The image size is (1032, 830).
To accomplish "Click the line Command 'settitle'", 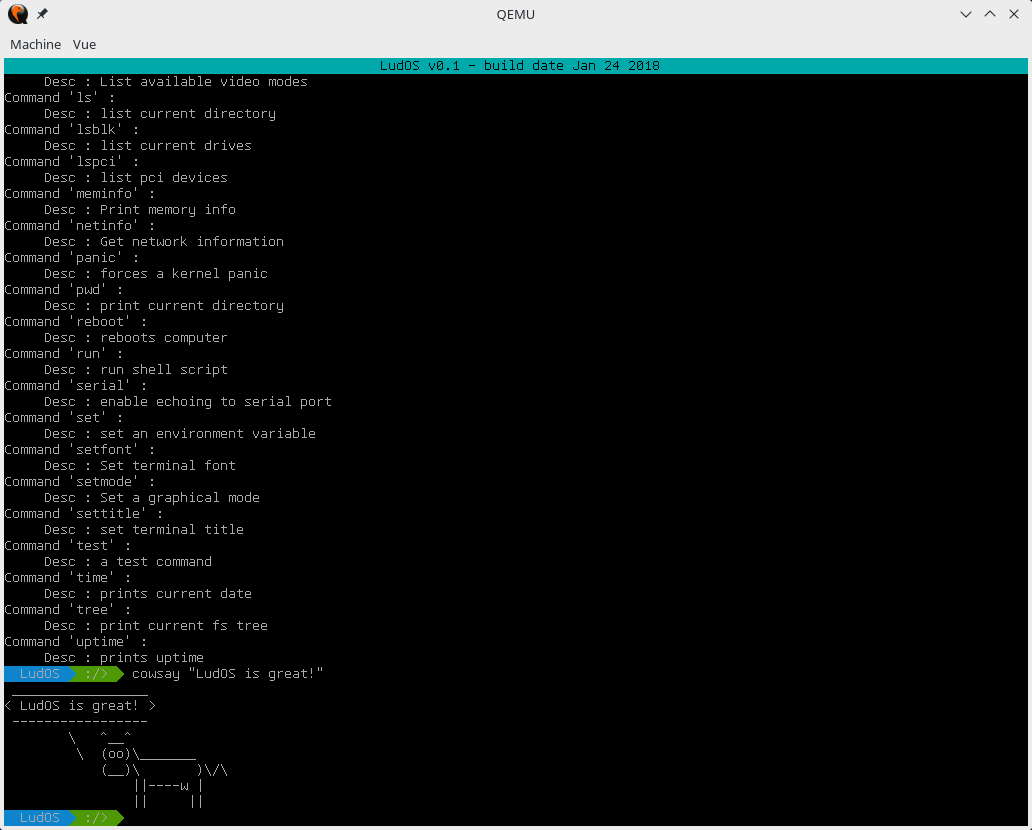I will click(x=84, y=513).
